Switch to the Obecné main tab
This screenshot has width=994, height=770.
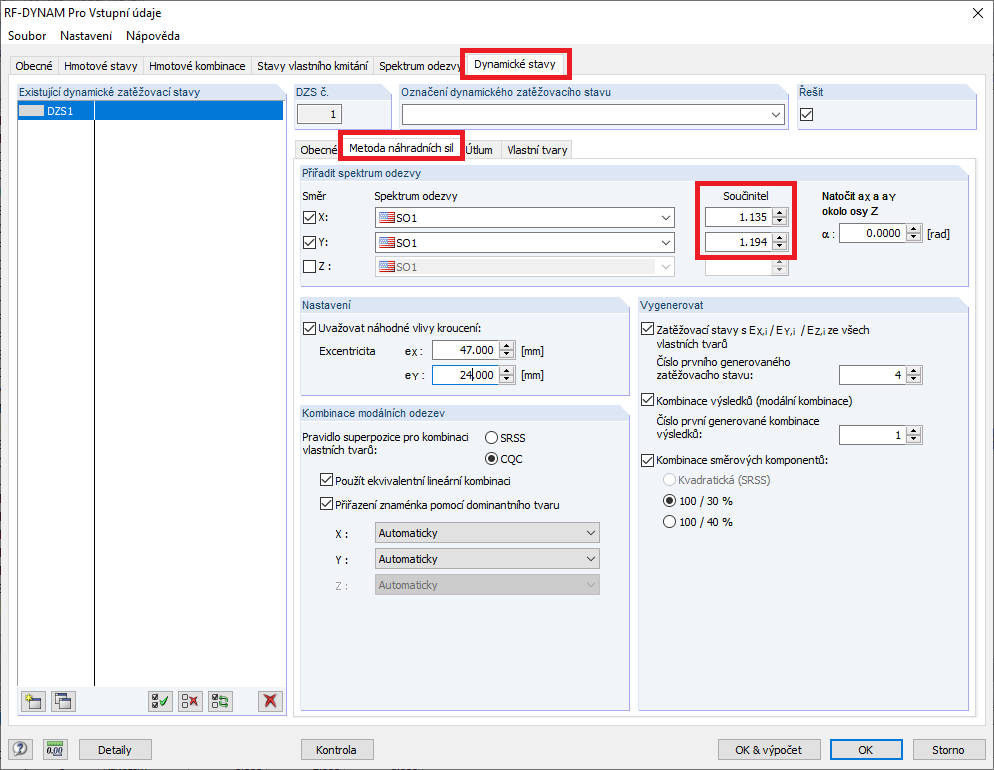pos(34,66)
